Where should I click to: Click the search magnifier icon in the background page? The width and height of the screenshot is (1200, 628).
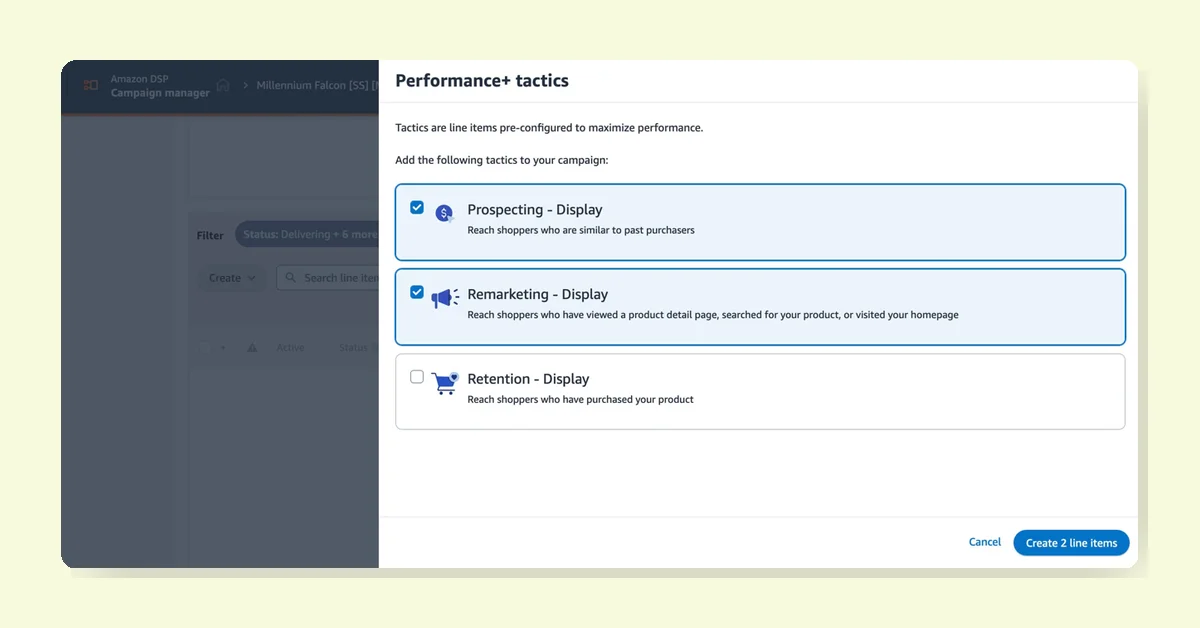[291, 278]
